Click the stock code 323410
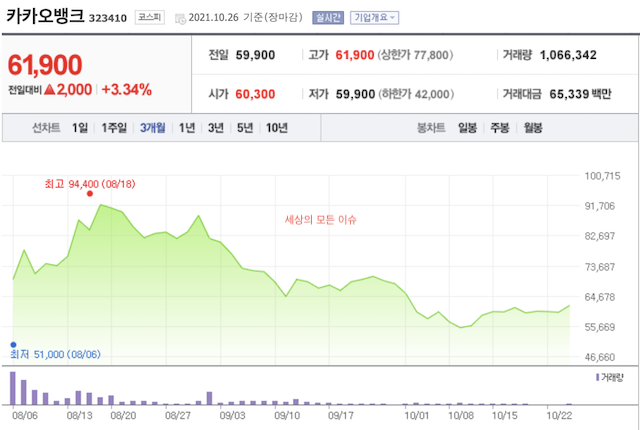The image size is (640, 430). pos(108,18)
